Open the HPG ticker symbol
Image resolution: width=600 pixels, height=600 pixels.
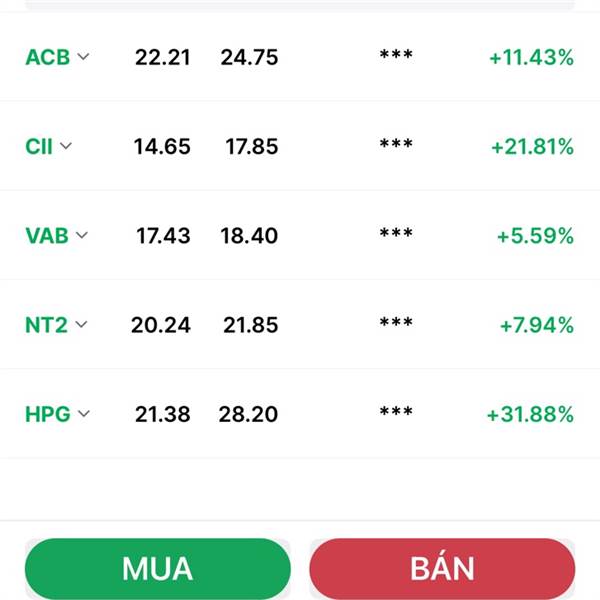(48, 414)
